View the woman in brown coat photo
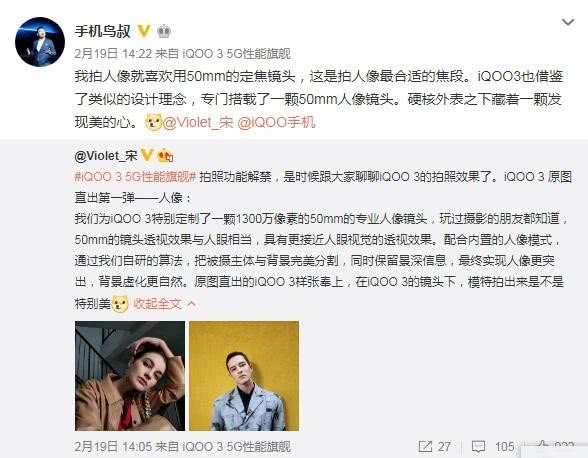588x458 pixels. coord(130,376)
